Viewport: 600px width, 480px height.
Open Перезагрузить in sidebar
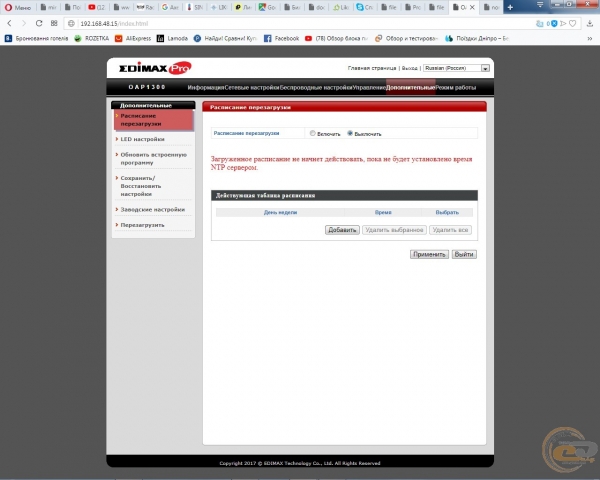point(142,225)
